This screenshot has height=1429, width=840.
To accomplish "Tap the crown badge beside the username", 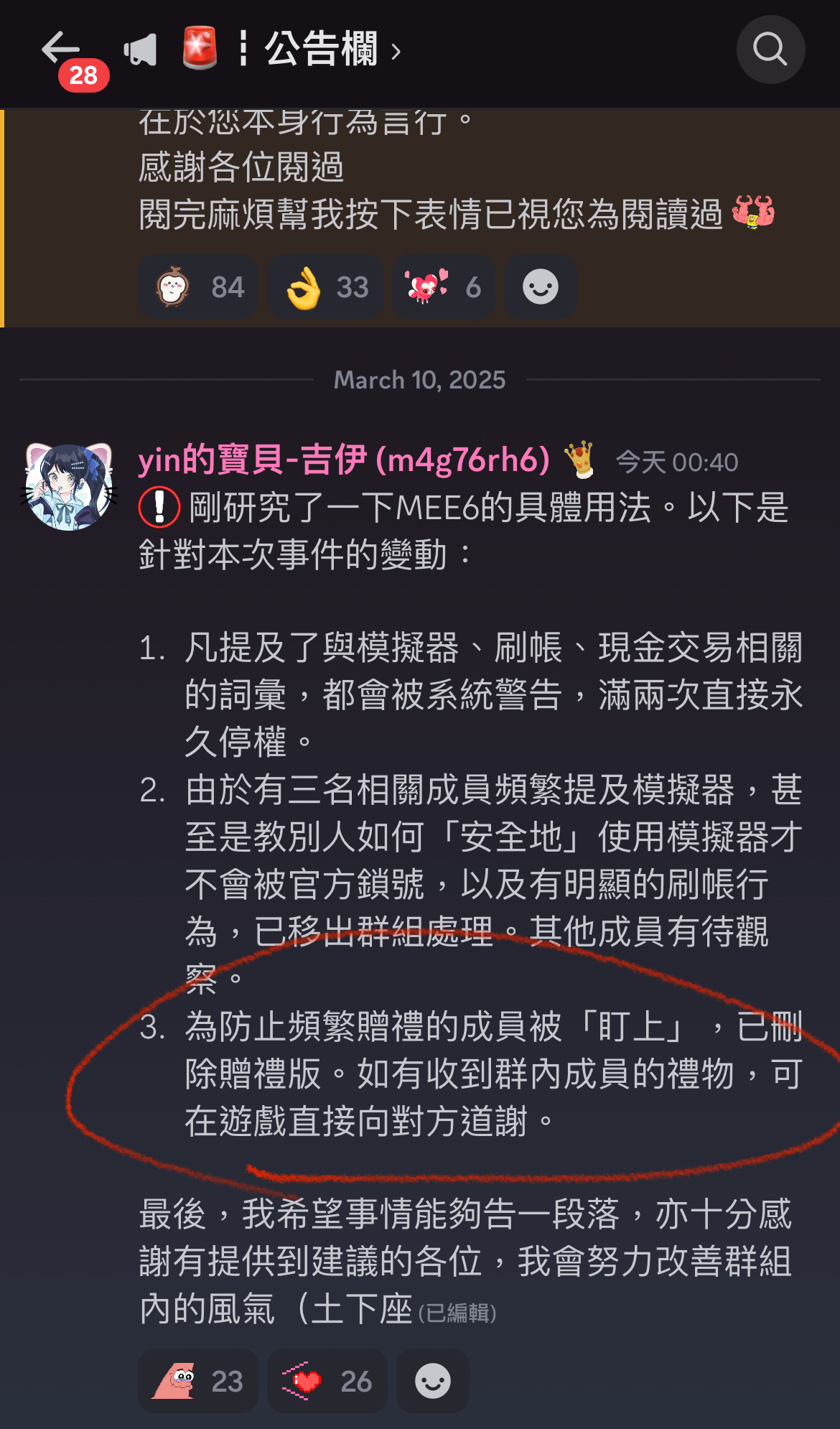I will 579,460.
